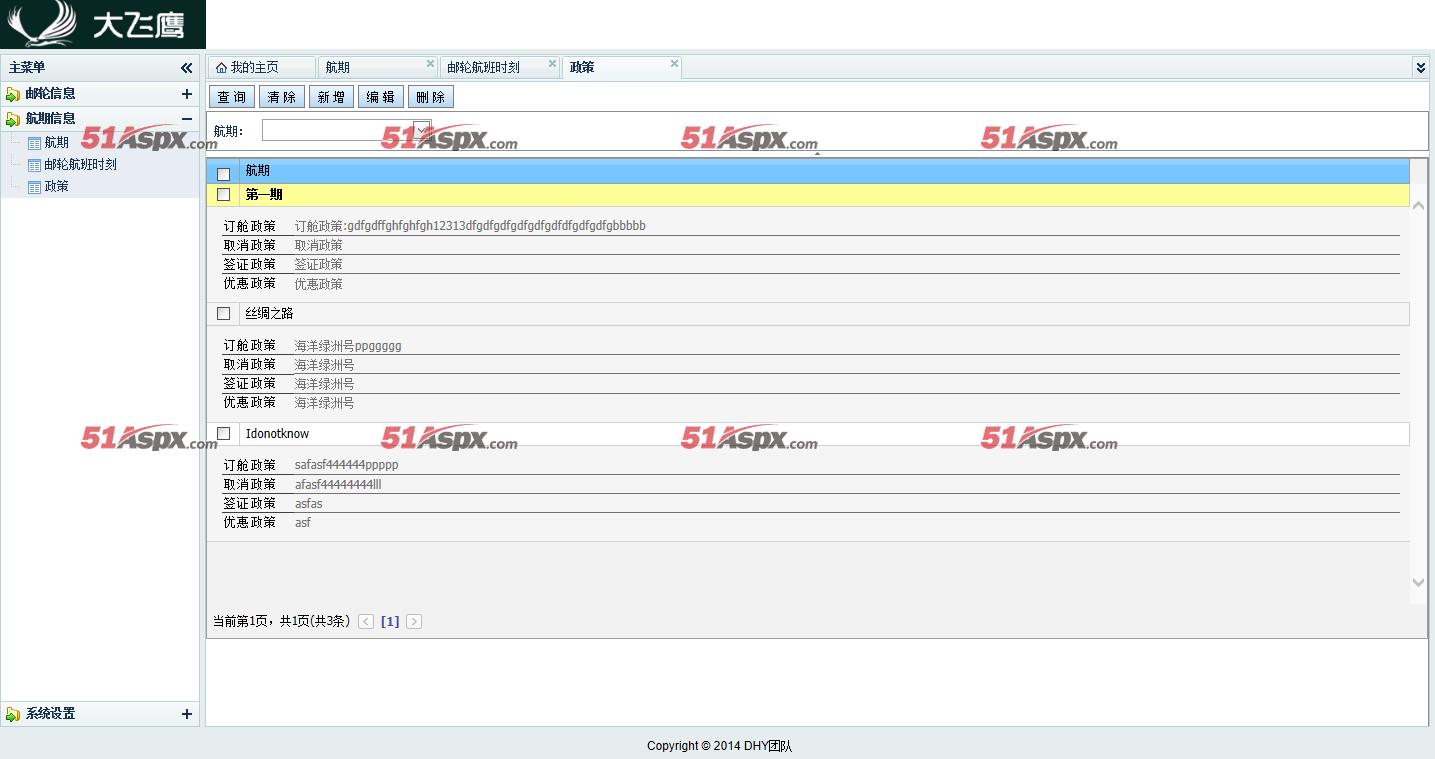Collapse the 航期信息 section minus icon
Viewport: 1435px width, 759px height.
(x=186, y=118)
